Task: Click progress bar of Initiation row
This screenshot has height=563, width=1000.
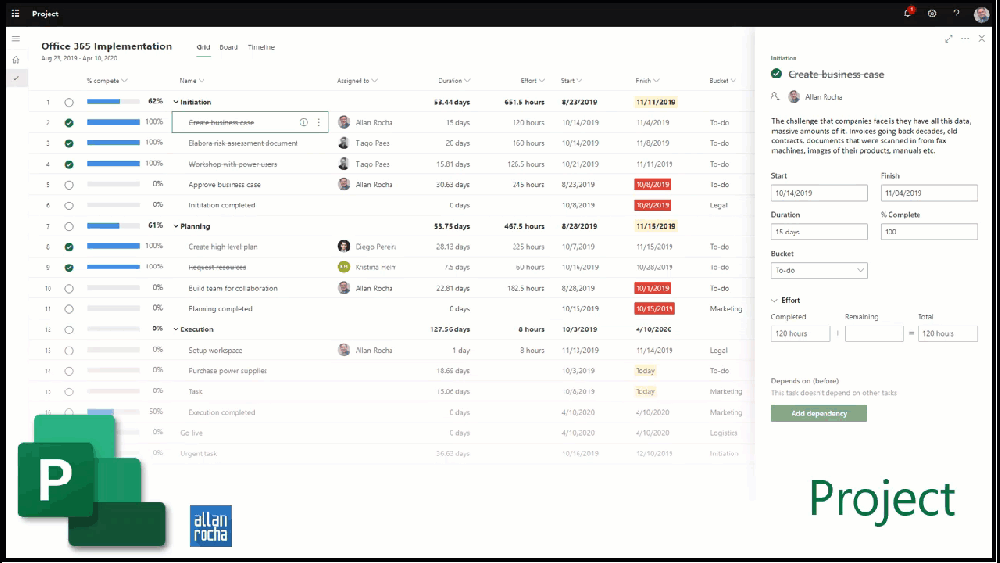Action: [113, 102]
